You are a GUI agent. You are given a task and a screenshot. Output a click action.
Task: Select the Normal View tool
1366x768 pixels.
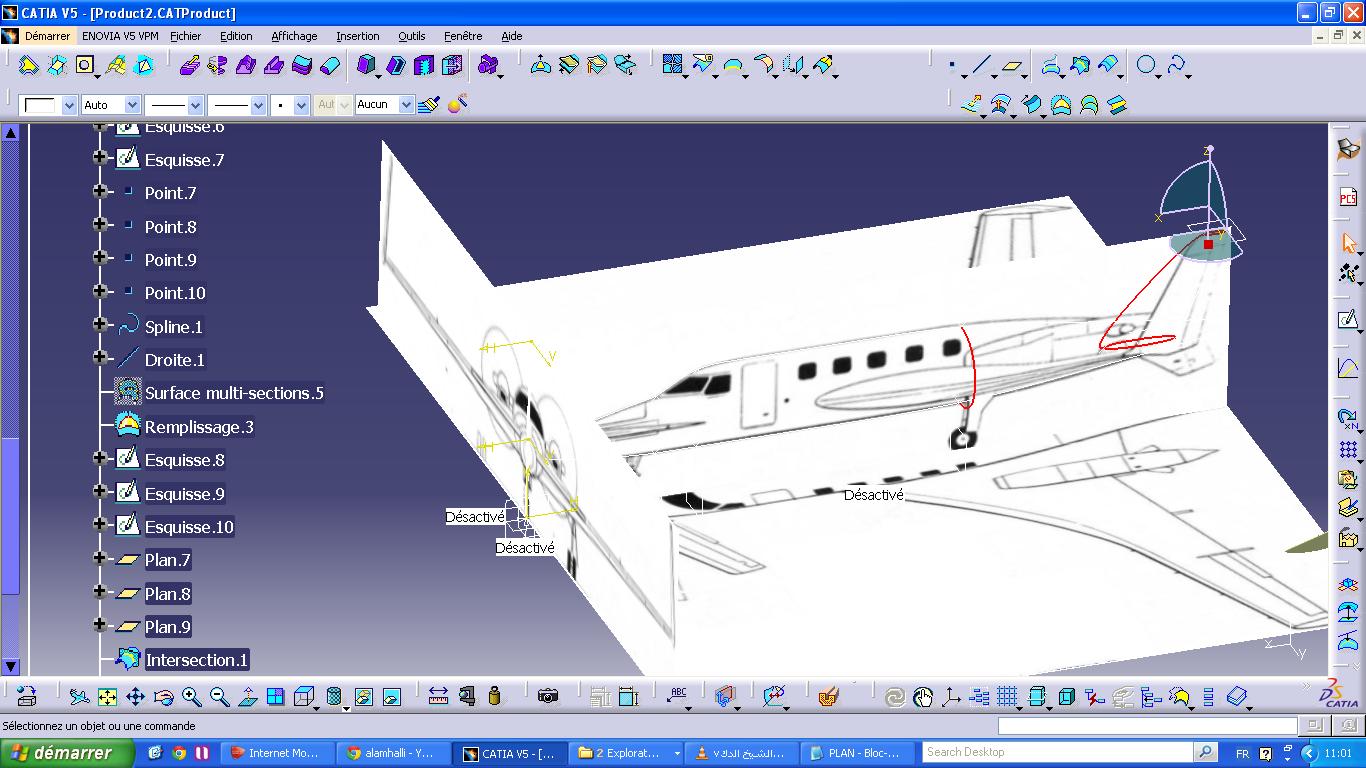pos(247,696)
